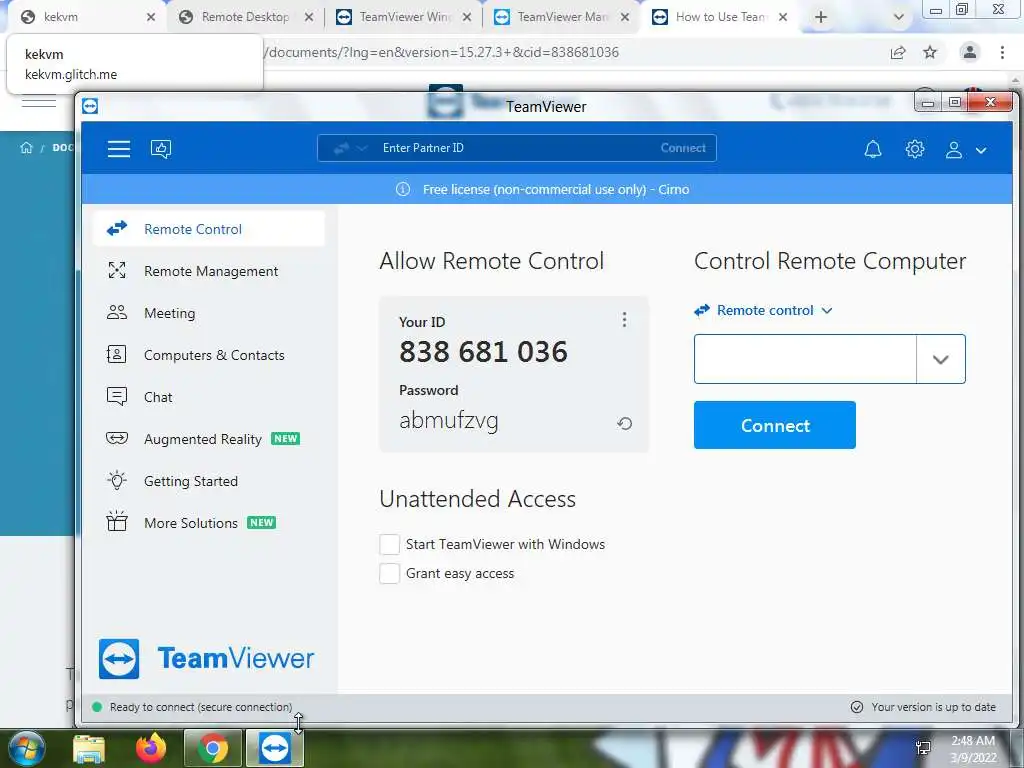Open the Chat section
The image size is (1024, 768).
click(x=209, y=397)
